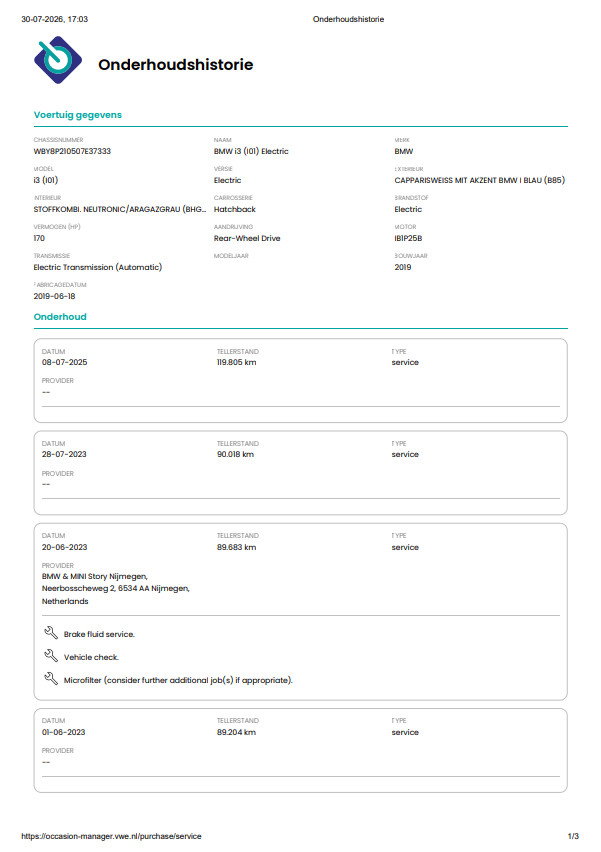Select interior STOFFKOMBI. NEUTRONIC/ARAGAZGRAU text

coord(120,209)
